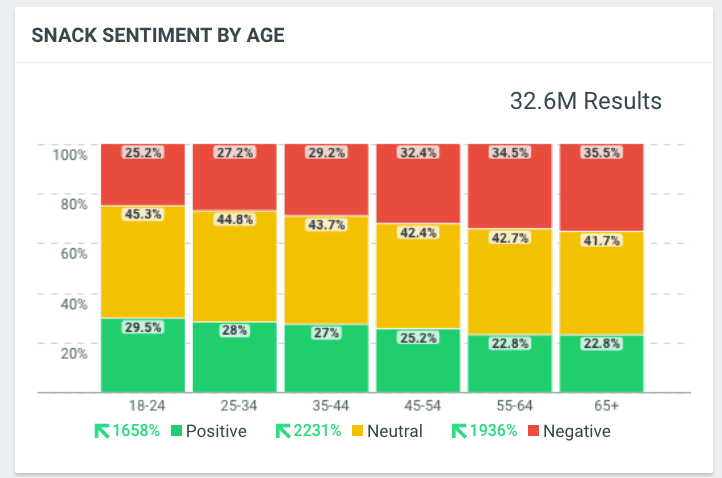This screenshot has height=478, width=722.
Task: Click the Positive trend arrow icon
Action: click(102, 432)
